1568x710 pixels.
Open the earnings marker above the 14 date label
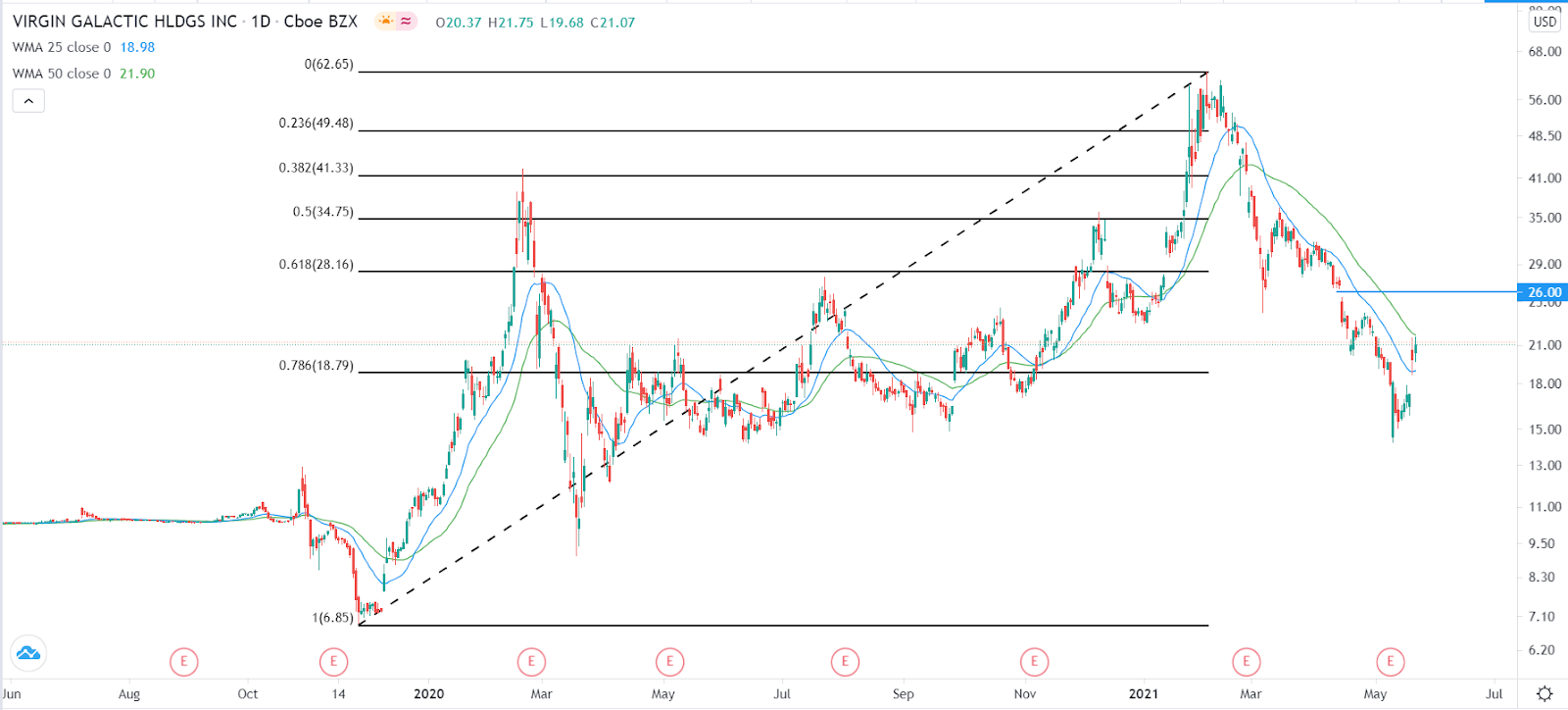333,662
